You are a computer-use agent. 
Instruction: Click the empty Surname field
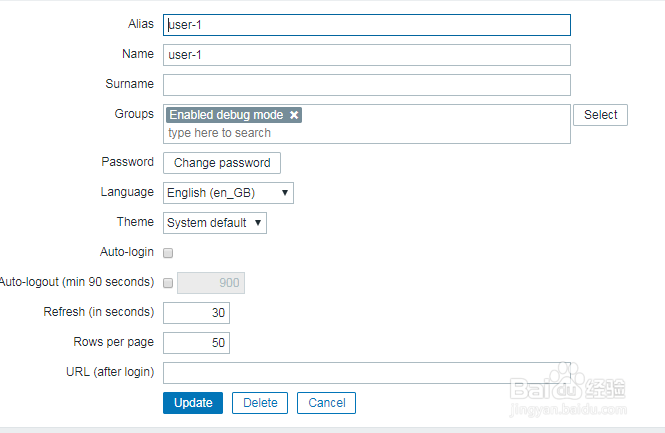point(366,85)
